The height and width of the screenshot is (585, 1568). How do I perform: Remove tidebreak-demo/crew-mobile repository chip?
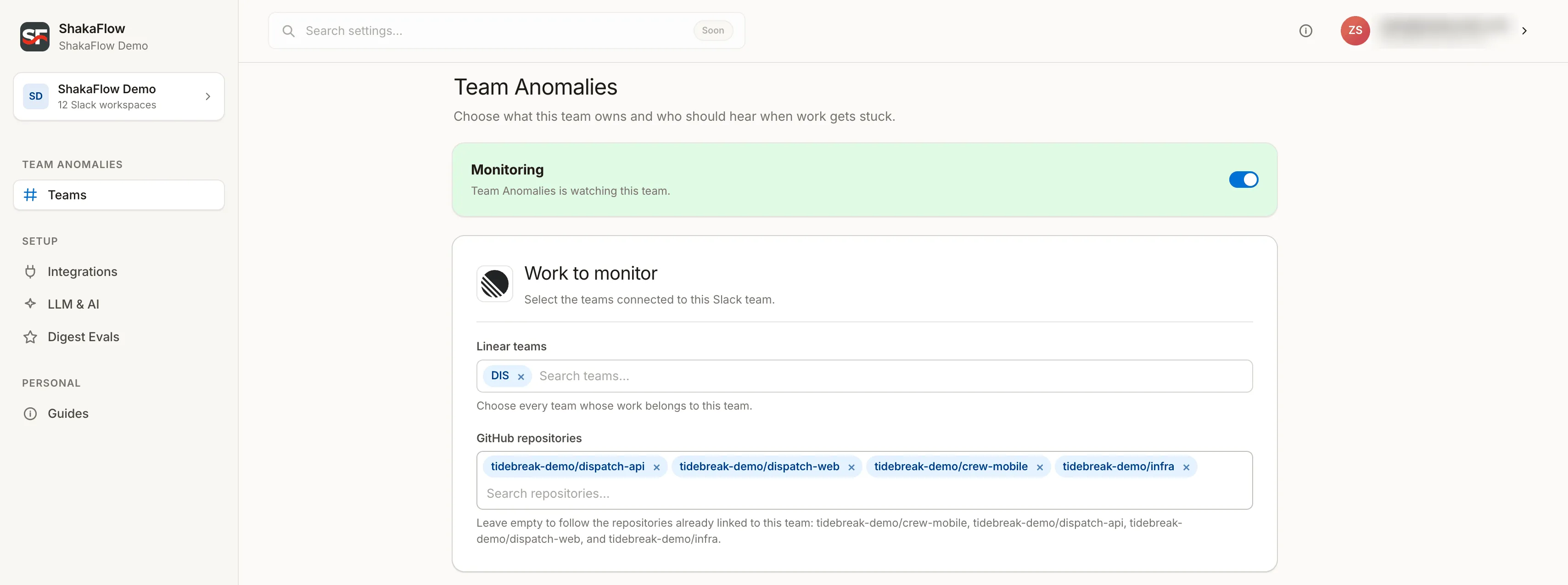[x=1040, y=467]
